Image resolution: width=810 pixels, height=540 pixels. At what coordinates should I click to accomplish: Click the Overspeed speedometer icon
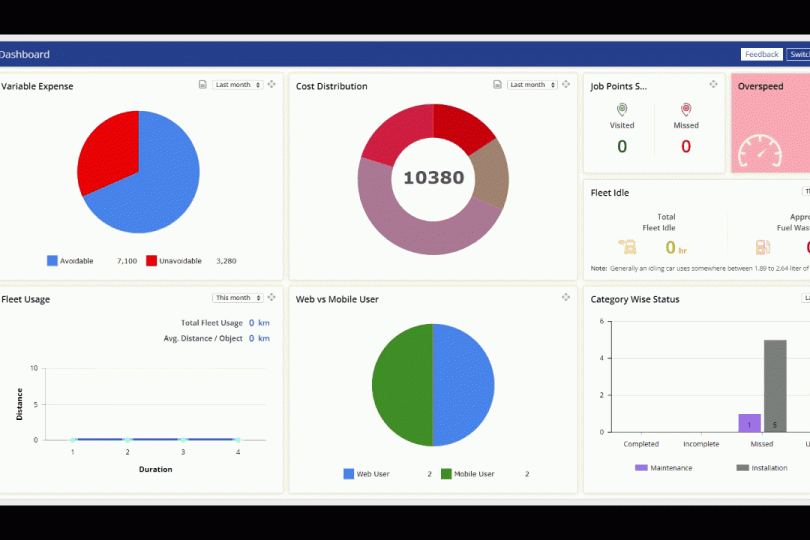click(x=760, y=150)
